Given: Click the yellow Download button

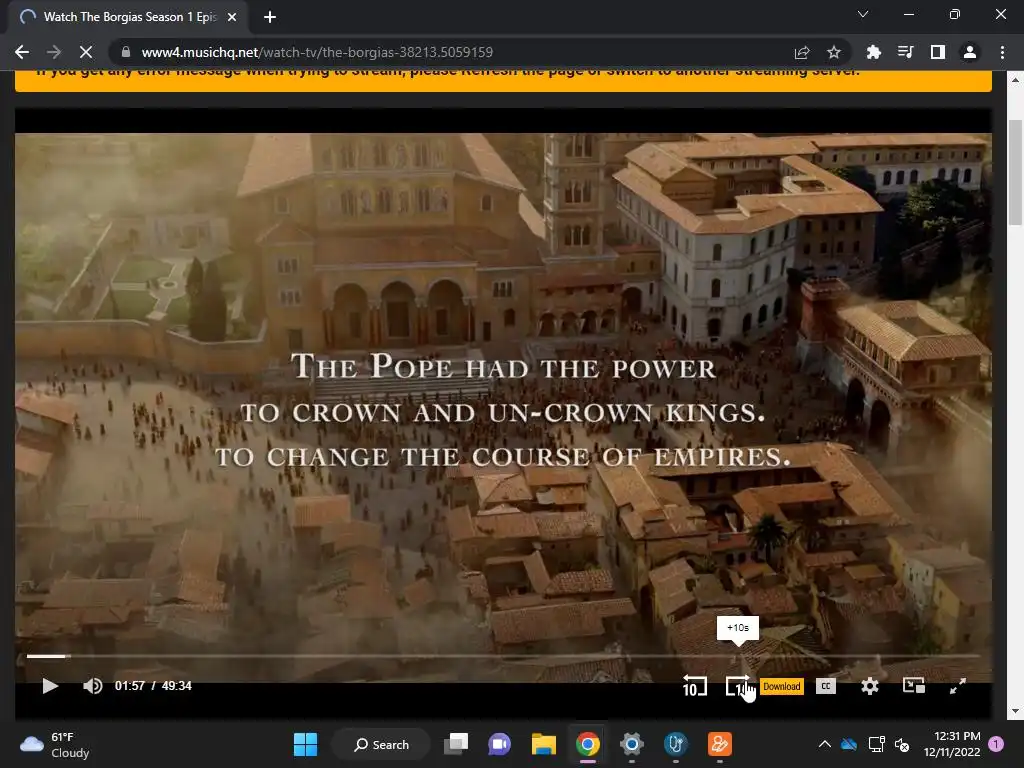Looking at the screenshot, I should [782, 686].
